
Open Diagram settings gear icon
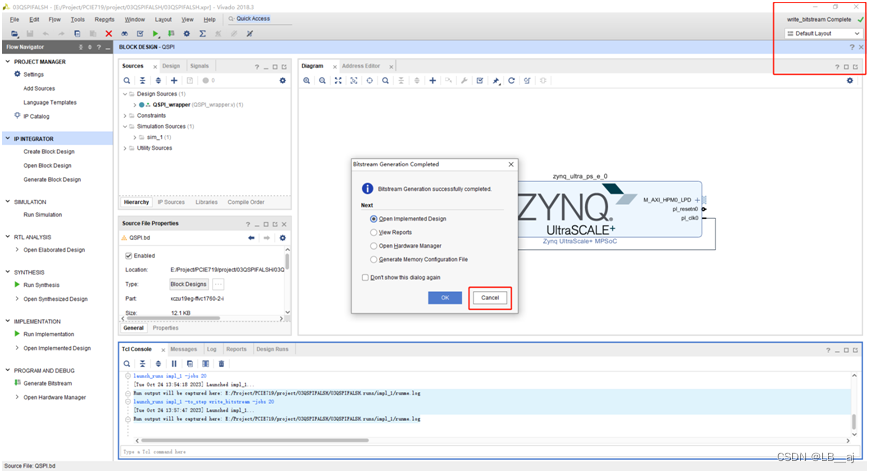point(850,80)
